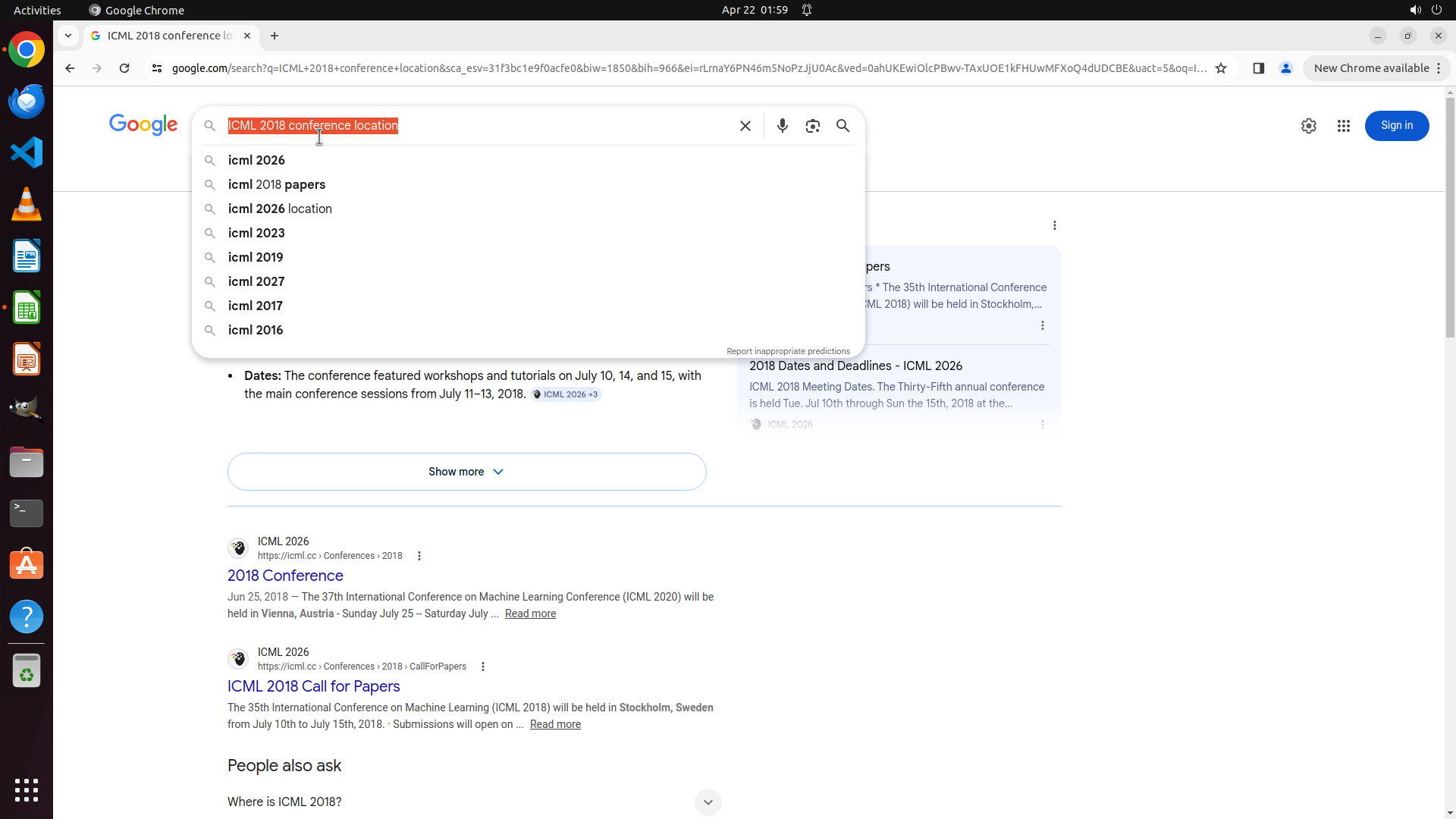Click the voice search microphone icon

click(782, 126)
